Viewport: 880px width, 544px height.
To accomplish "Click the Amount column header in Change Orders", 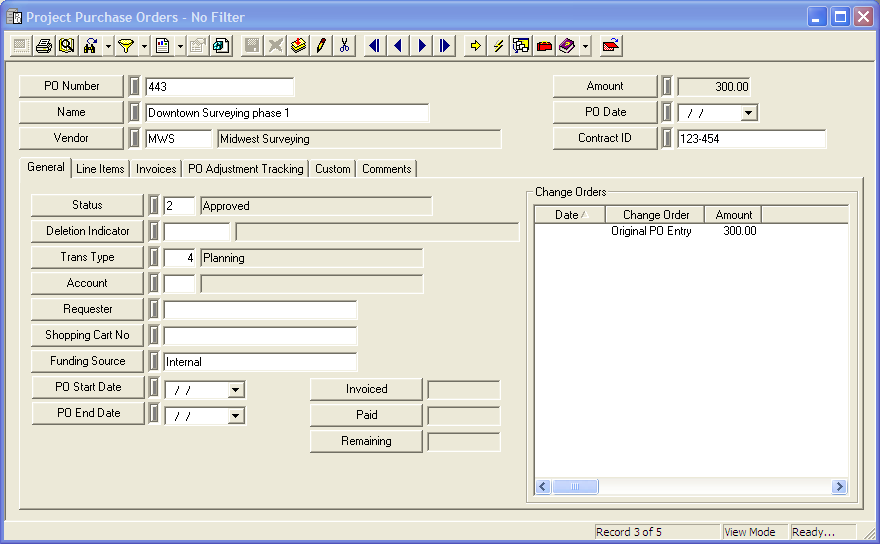I will point(733,215).
